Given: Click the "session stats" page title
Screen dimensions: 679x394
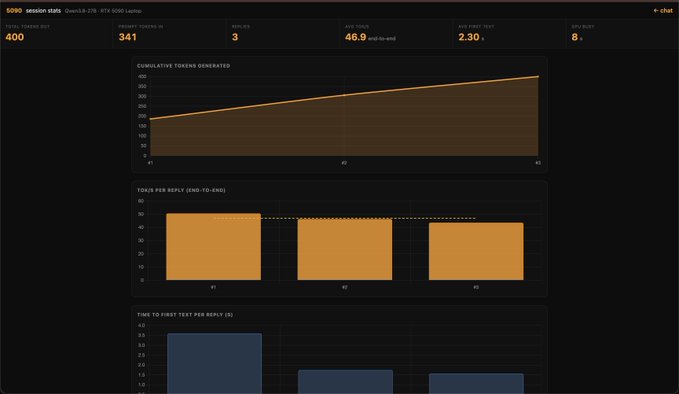Looking at the screenshot, I should click(43, 10).
